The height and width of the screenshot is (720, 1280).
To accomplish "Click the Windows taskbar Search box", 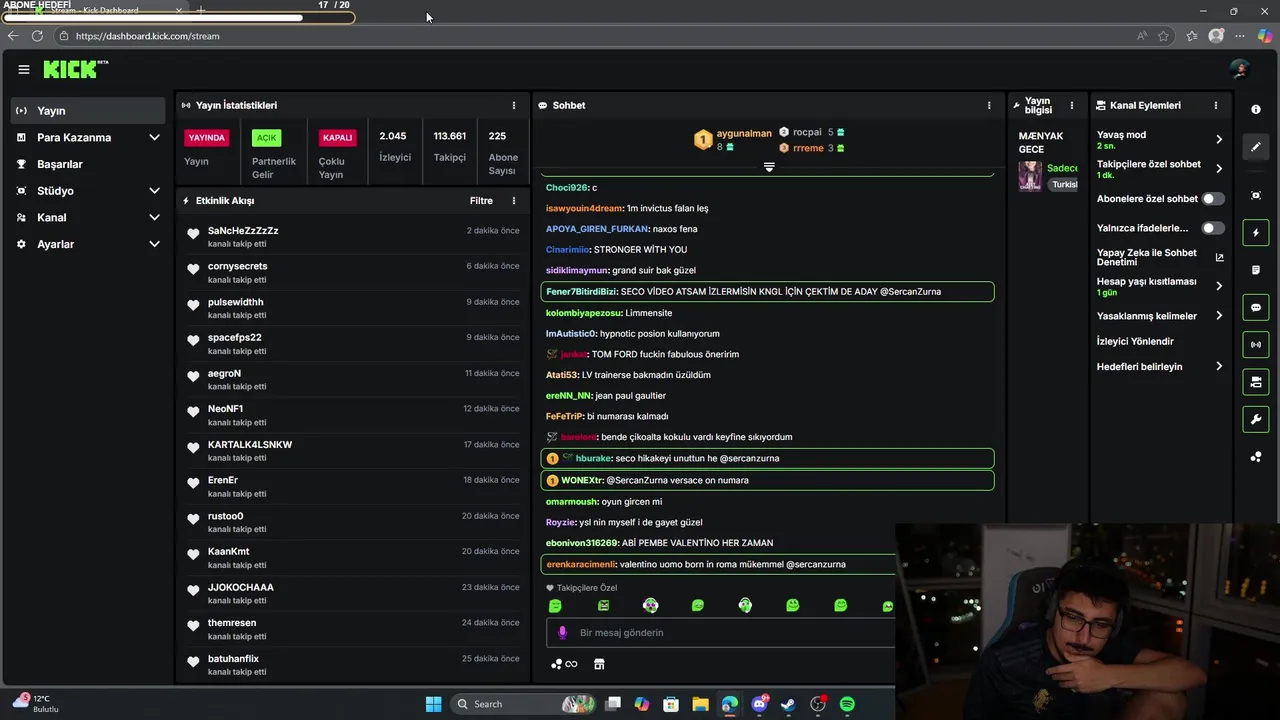I will click(525, 704).
